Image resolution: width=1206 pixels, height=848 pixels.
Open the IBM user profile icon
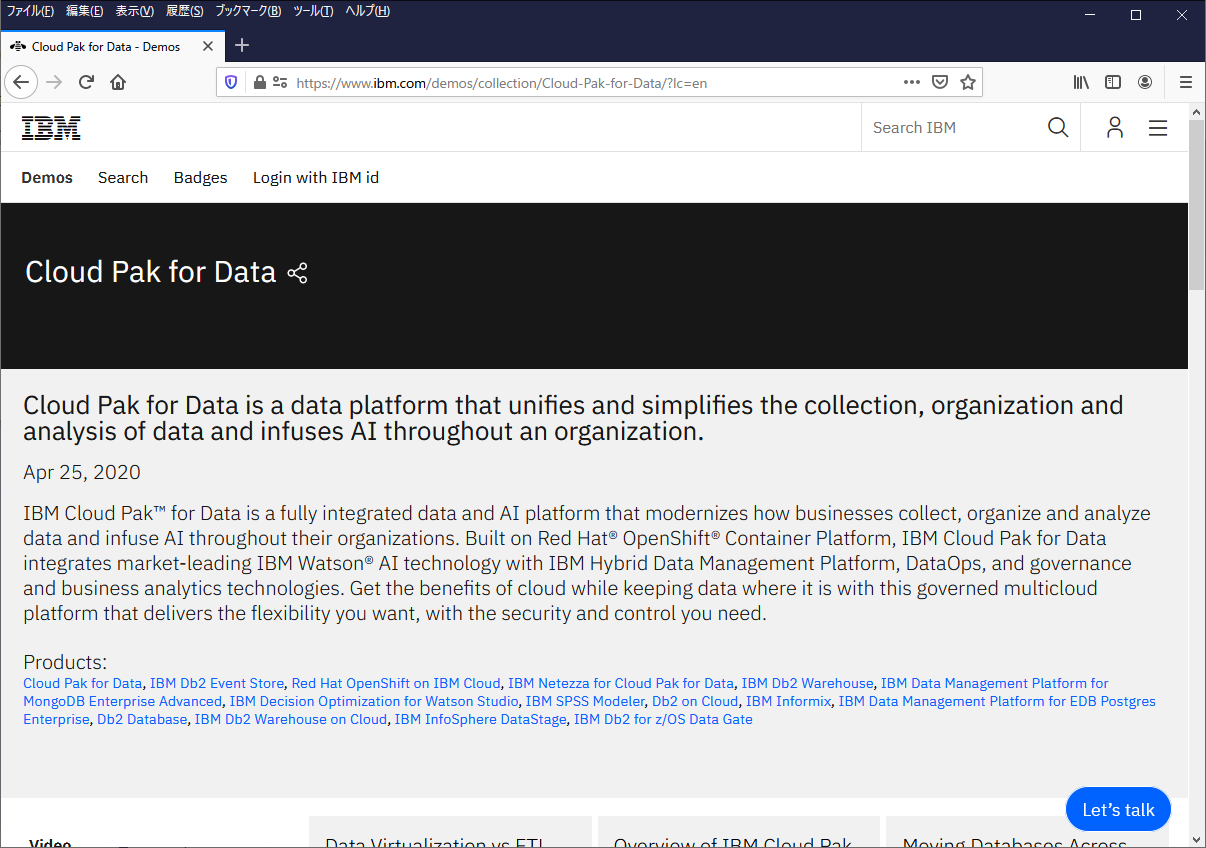(x=1114, y=128)
